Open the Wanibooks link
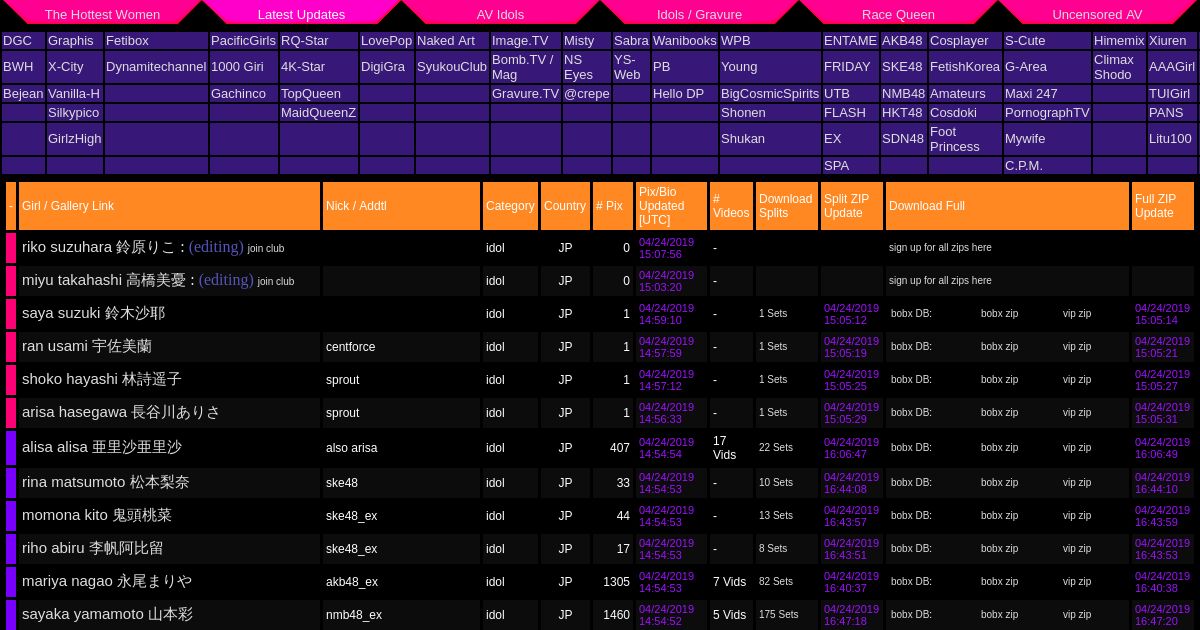 click(685, 41)
